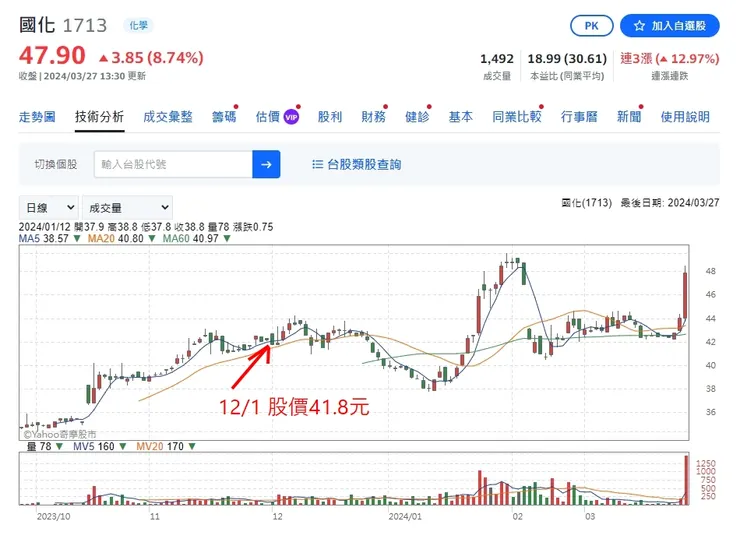Viewport: 740px width, 535px height.
Task: Click the 1,492 成交量 value
Action: point(496,59)
